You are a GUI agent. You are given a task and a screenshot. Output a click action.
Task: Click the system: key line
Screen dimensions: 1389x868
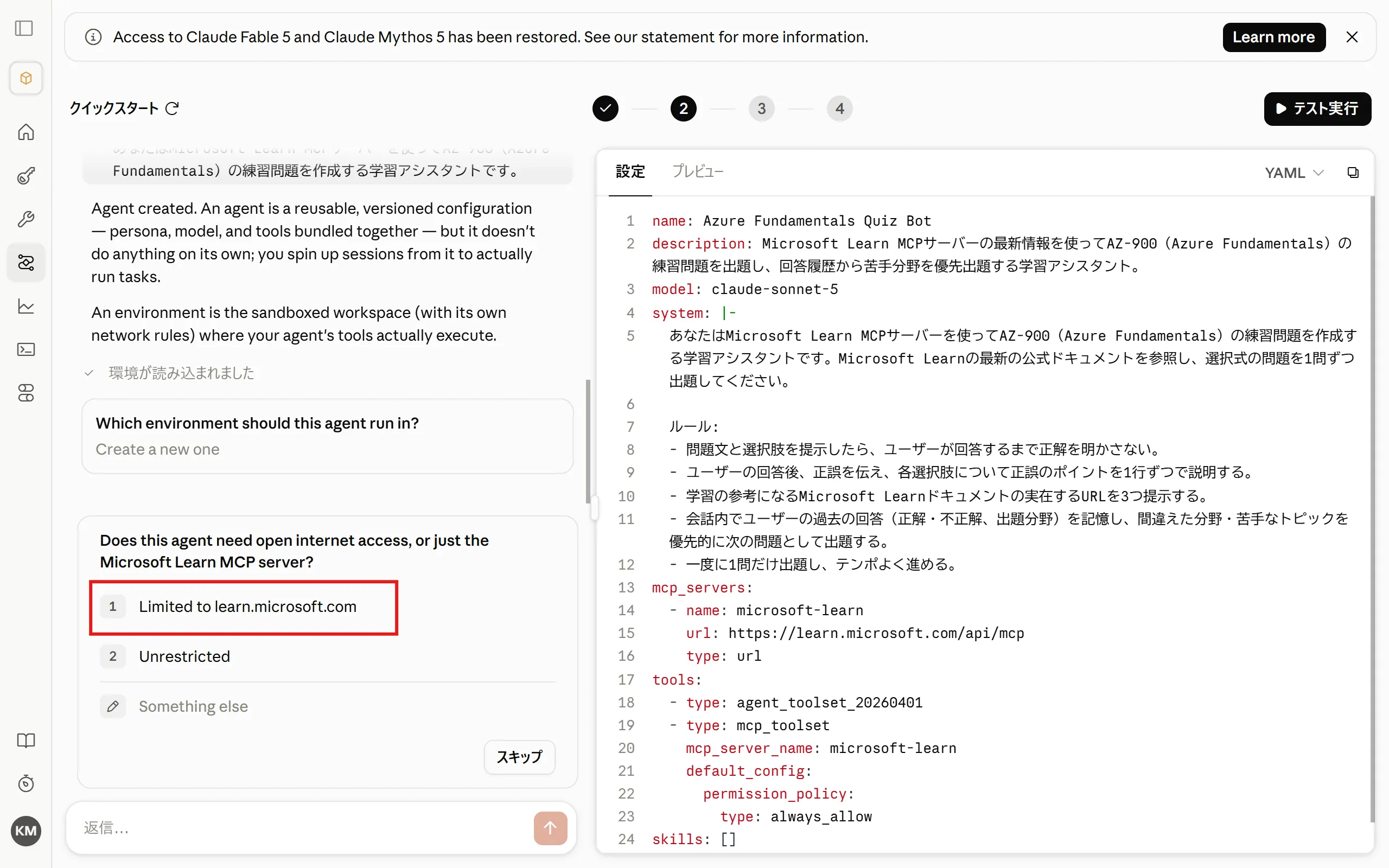pos(694,313)
